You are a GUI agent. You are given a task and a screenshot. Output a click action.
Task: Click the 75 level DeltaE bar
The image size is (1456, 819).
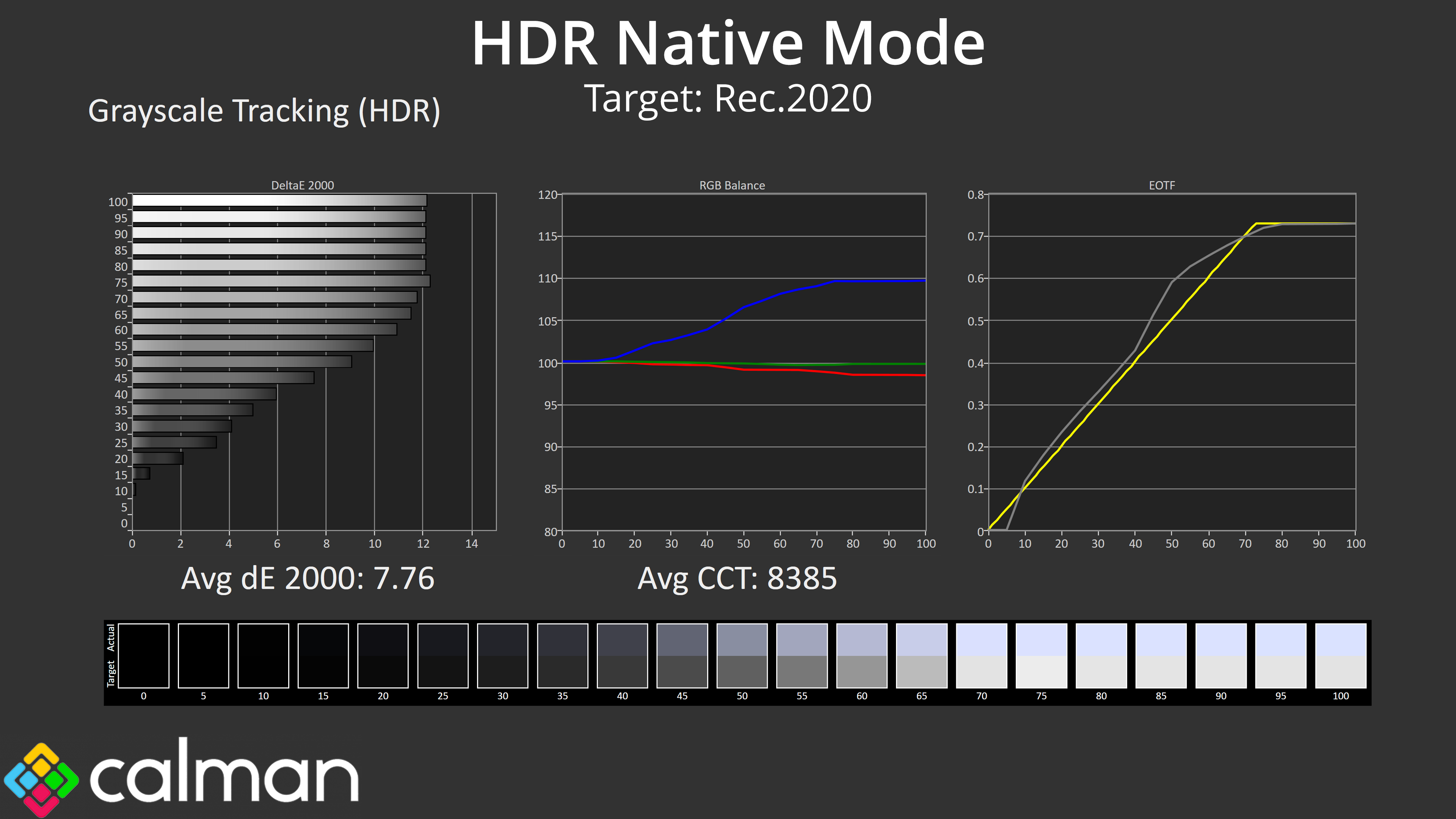pyautogui.click(x=281, y=281)
